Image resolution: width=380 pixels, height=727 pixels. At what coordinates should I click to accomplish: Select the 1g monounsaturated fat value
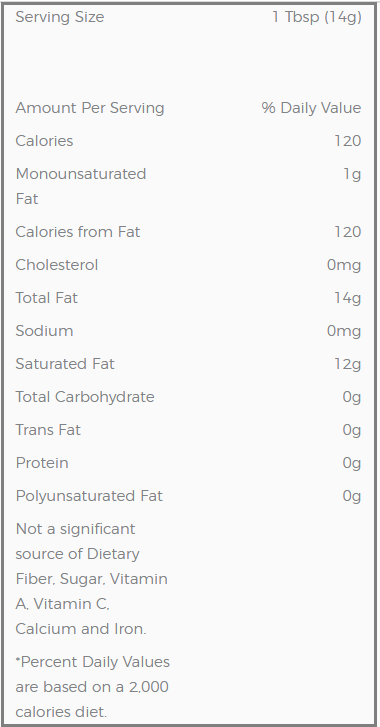[352, 174]
